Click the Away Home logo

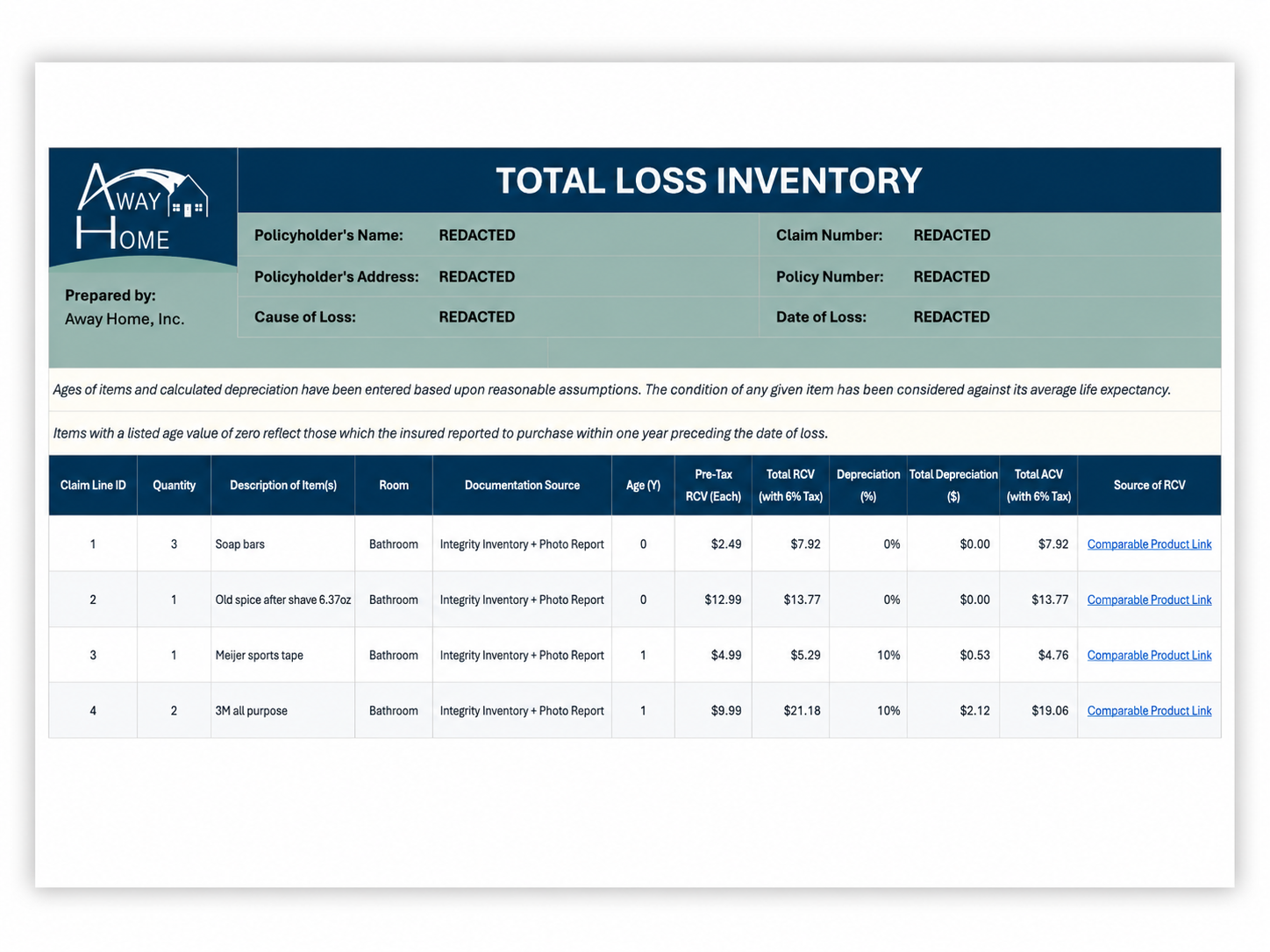(142, 207)
